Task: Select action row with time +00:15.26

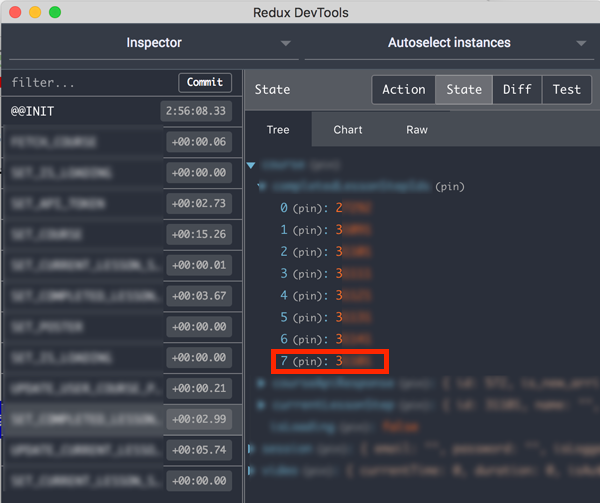Action: point(122,234)
